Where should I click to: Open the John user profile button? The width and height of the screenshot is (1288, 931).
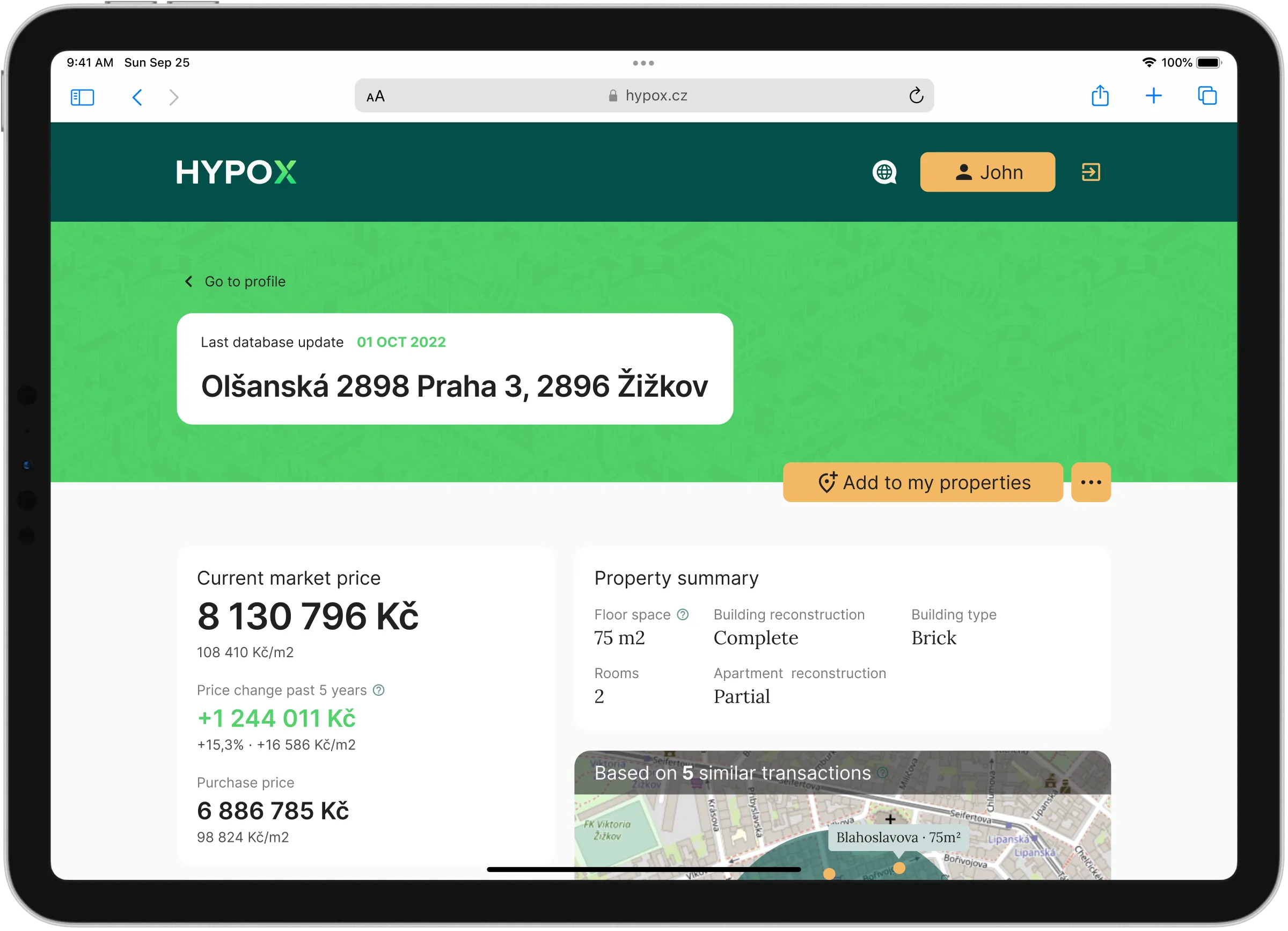988,172
